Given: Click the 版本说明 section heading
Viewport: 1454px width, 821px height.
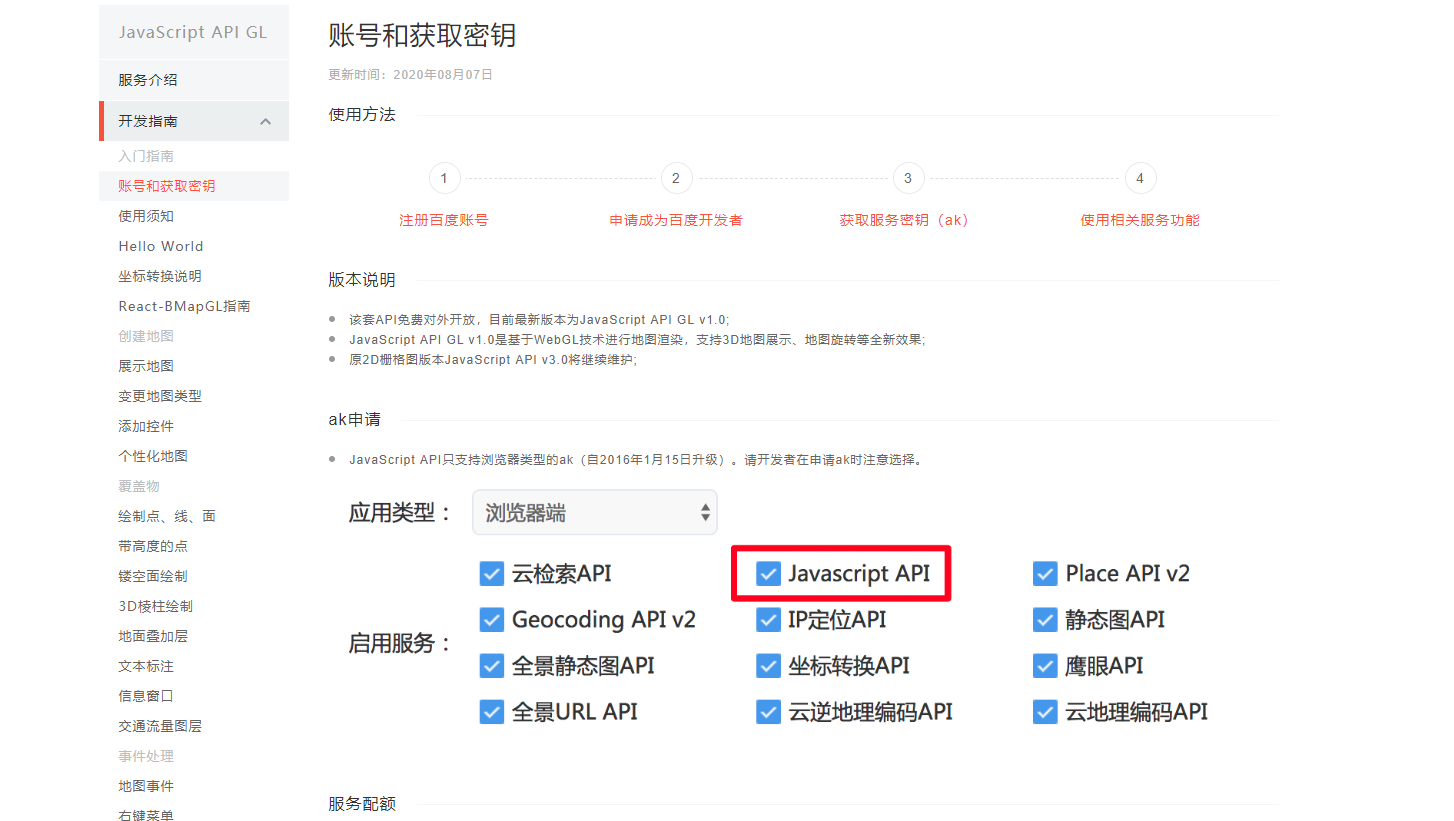Looking at the screenshot, I should pos(362,280).
